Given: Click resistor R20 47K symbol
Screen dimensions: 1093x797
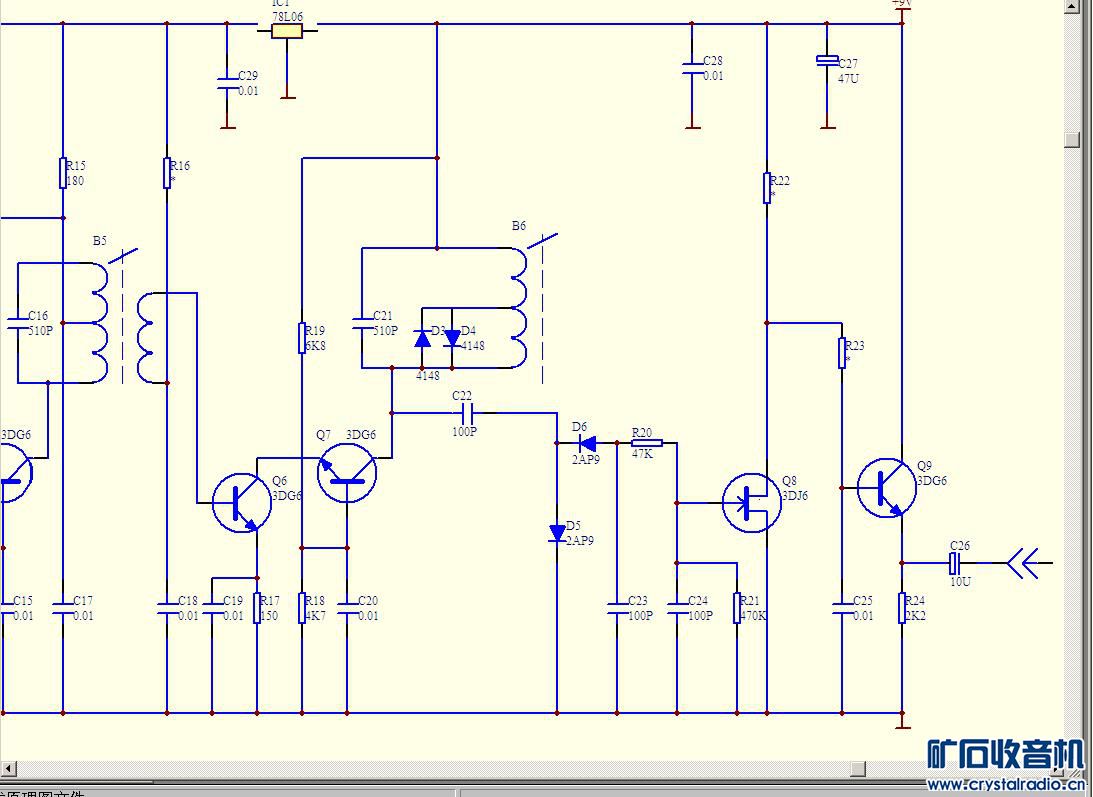Looking at the screenshot, I should click(x=647, y=443).
